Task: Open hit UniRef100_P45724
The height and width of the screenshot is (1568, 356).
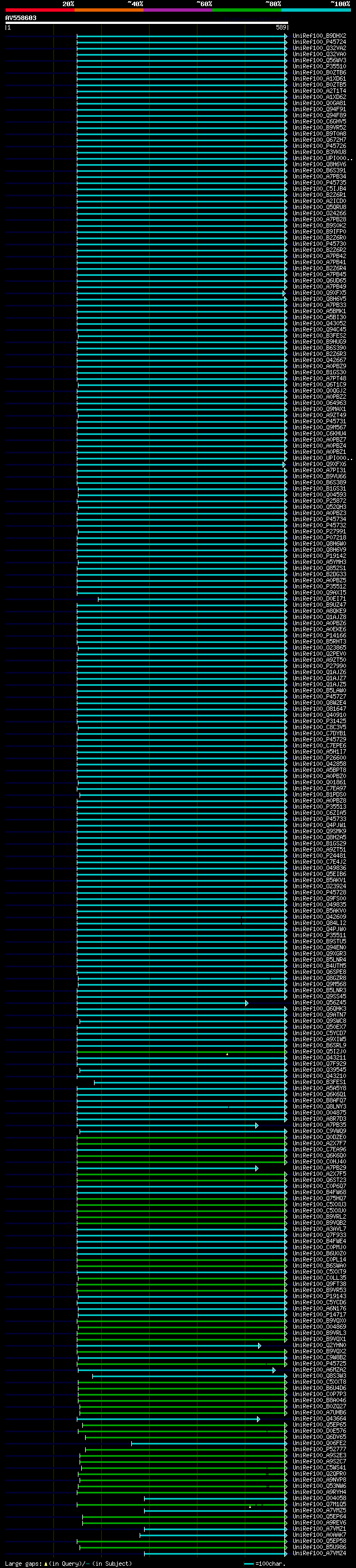Action: click(x=319, y=42)
